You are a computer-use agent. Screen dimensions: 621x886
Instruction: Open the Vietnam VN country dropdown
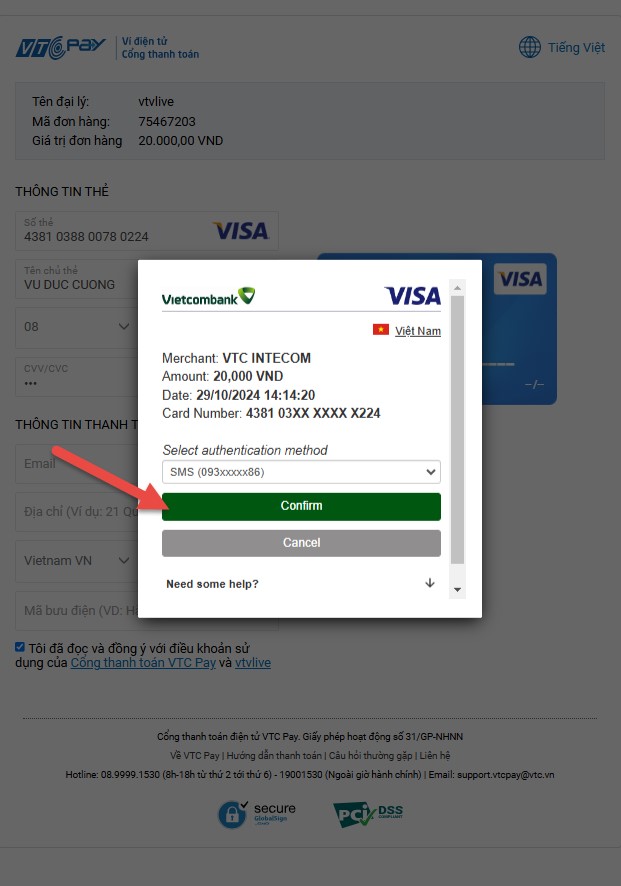coord(76,561)
